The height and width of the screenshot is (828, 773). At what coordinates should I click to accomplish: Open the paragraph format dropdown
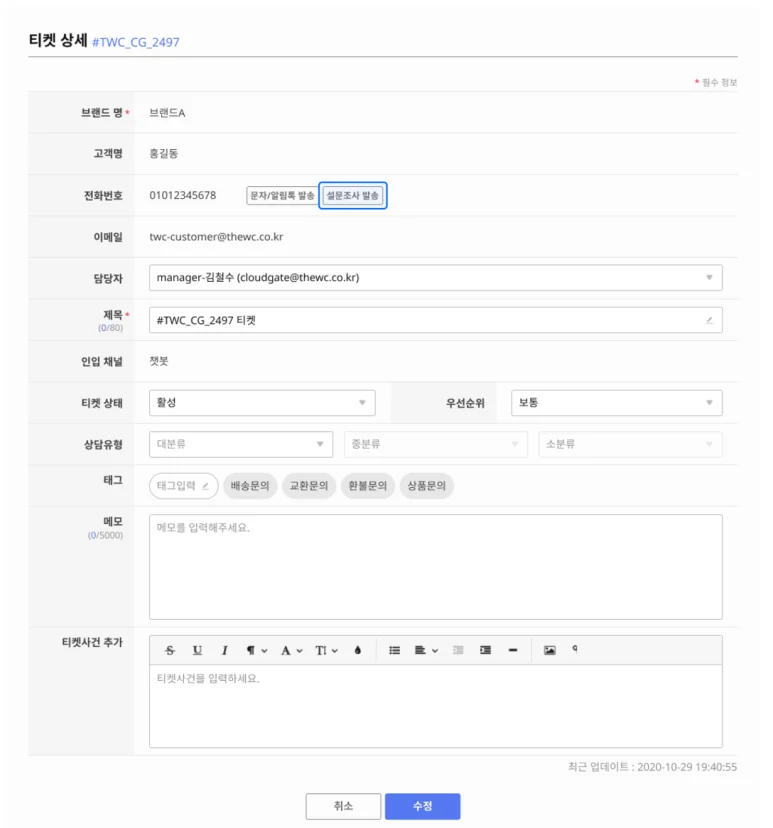256,650
